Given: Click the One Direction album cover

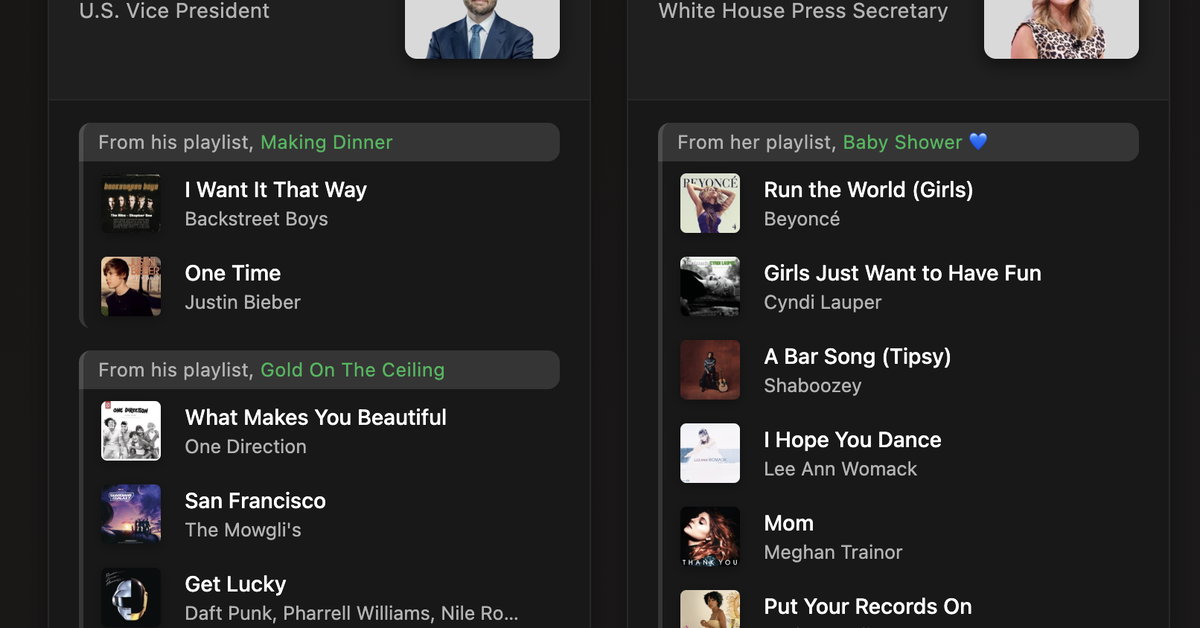Looking at the screenshot, I should pyautogui.click(x=130, y=430).
